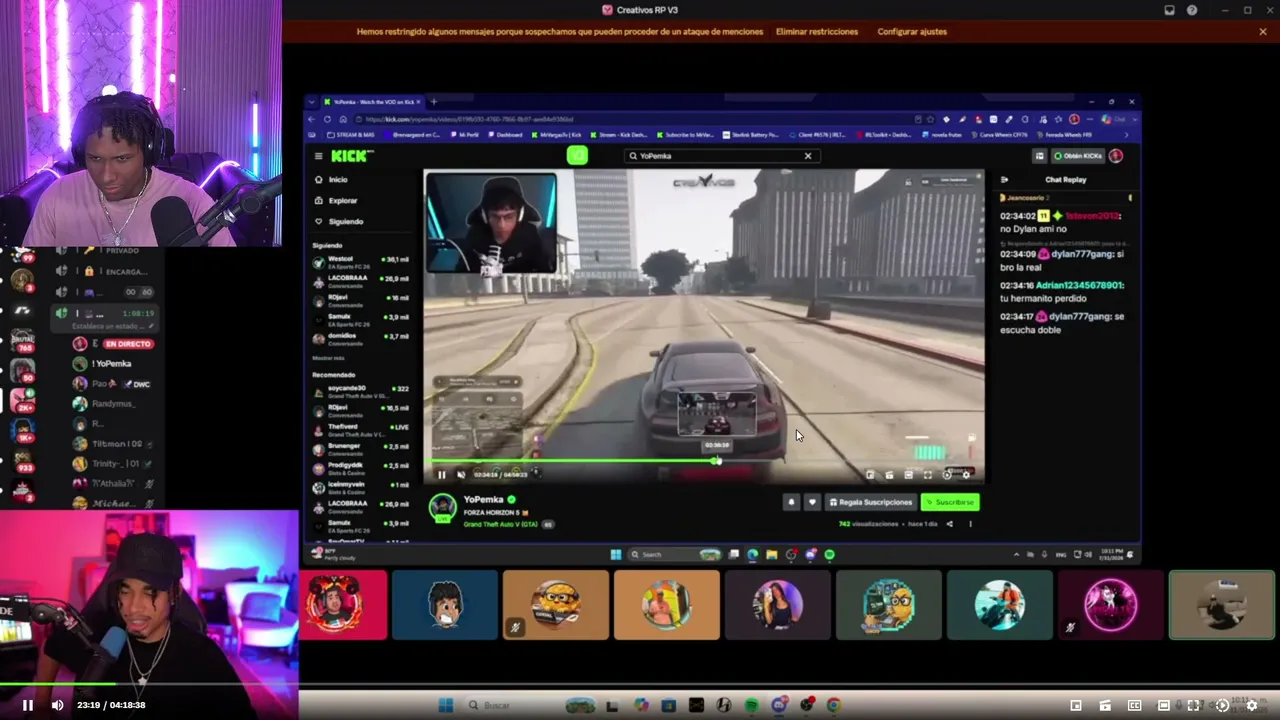The height and width of the screenshot is (720, 1280).
Task: Open the YoPemka channel avatar under the video
Action: click(442, 507)
